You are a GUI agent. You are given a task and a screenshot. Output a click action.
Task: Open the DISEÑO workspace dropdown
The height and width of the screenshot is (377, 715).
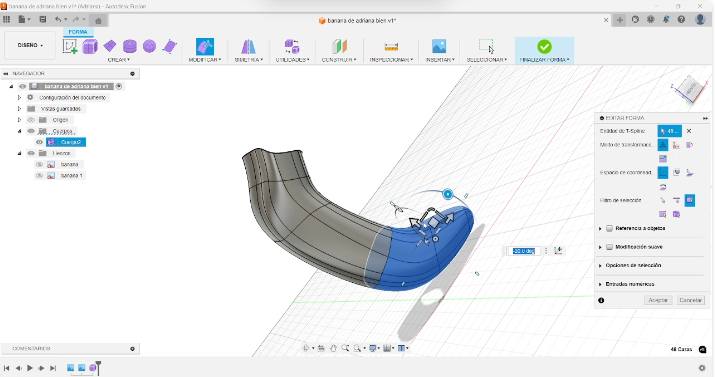click(x=30, y=45)
